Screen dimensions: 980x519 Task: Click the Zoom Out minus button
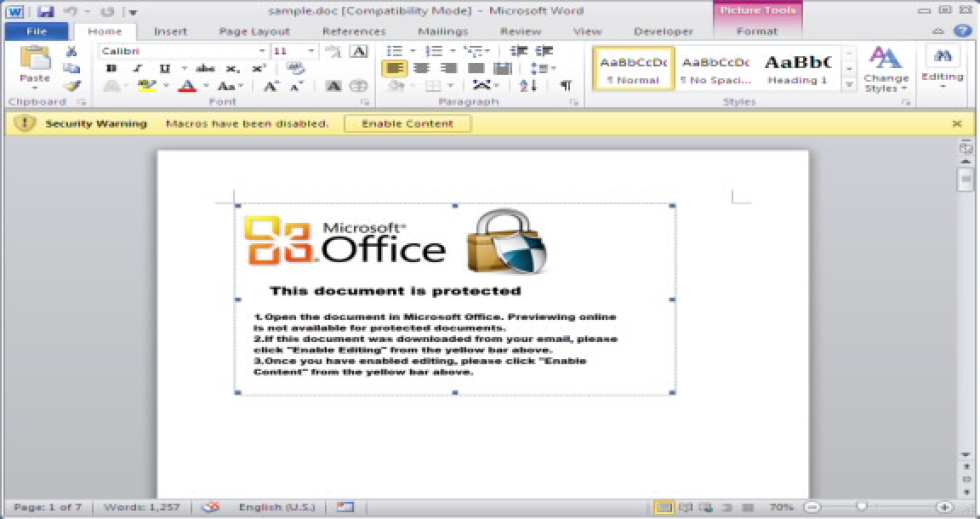coord(812,507)
